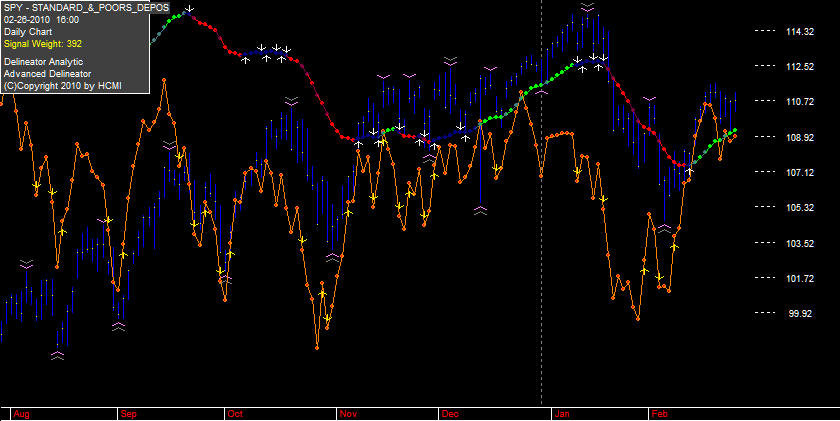Click the SPY symbol title in info box
This screenshot has height=421, width=840.
[x=86, y=8]
